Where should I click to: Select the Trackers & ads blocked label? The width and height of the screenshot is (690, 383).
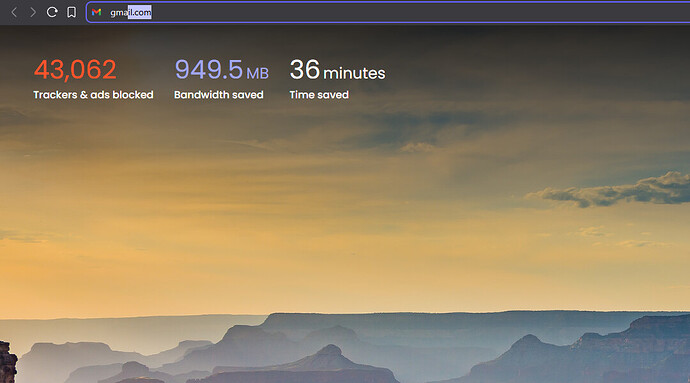point(93,95)
